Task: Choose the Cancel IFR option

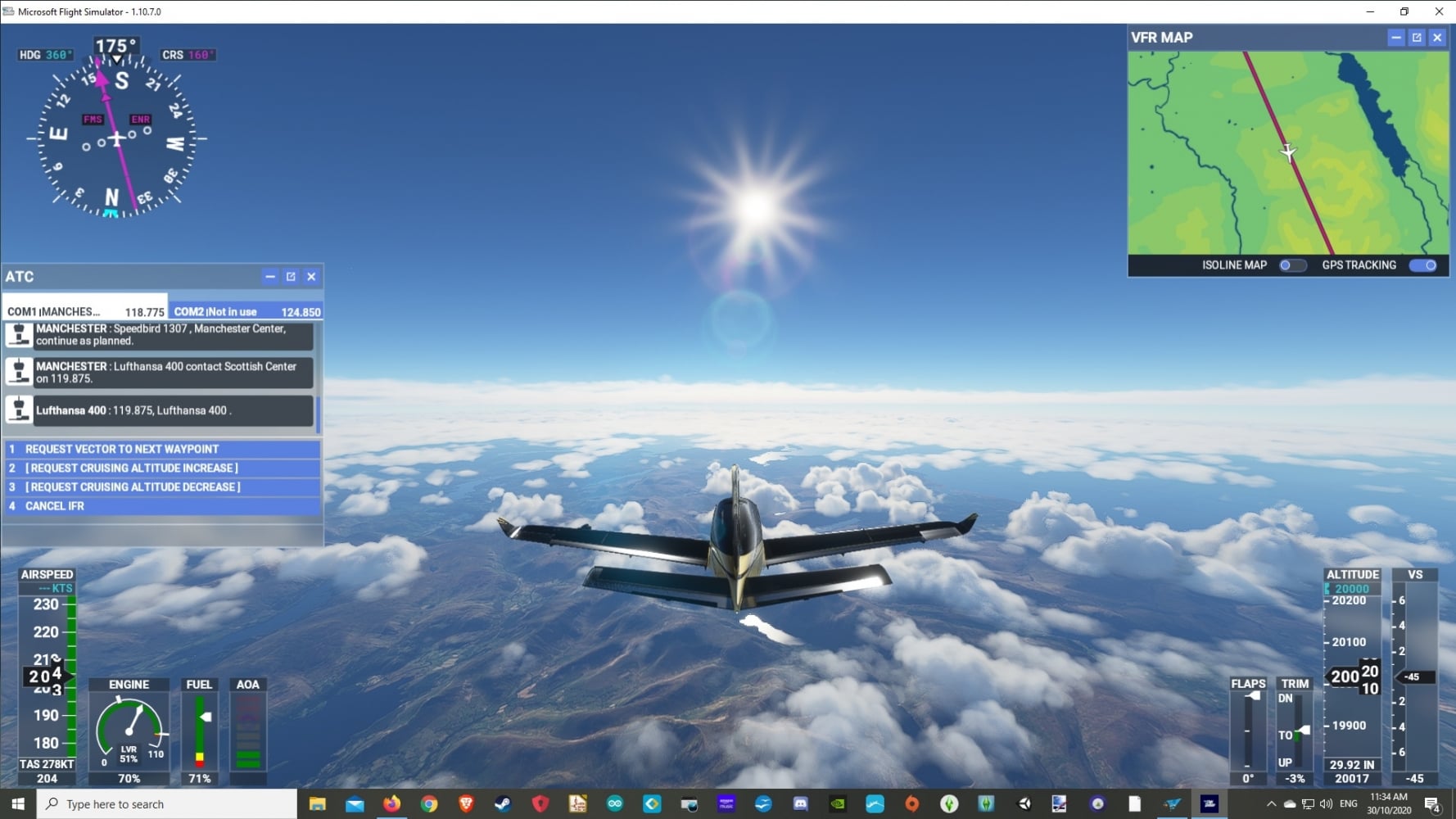Action: point(162,506)
